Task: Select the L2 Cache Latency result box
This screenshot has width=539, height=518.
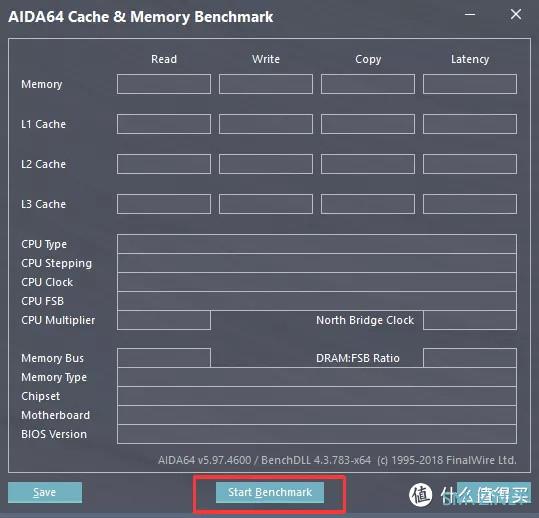Action: click(470, 164)
